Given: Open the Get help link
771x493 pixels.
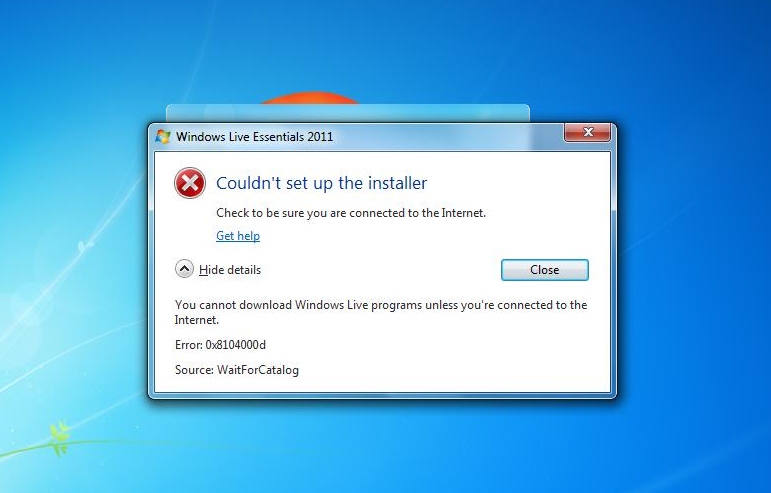Looking at the screenshot, I should click(x=238, y=236).
